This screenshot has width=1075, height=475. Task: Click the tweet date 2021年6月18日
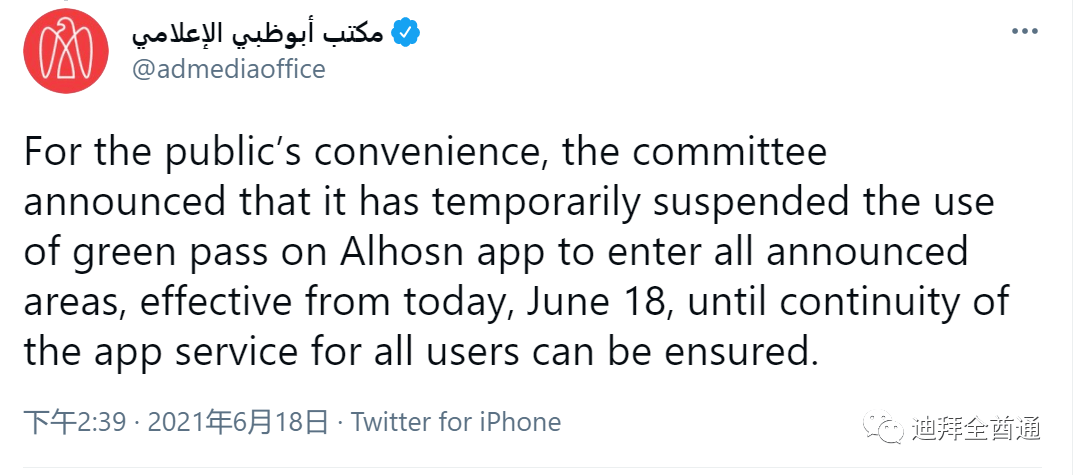pos(238,422)
